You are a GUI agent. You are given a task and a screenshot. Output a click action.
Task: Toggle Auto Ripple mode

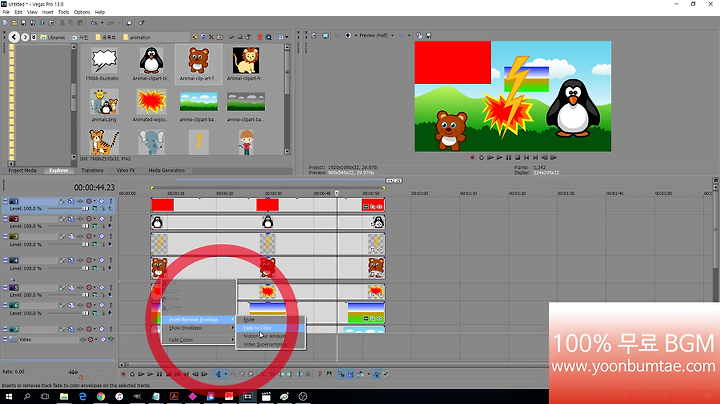(360, 374)
